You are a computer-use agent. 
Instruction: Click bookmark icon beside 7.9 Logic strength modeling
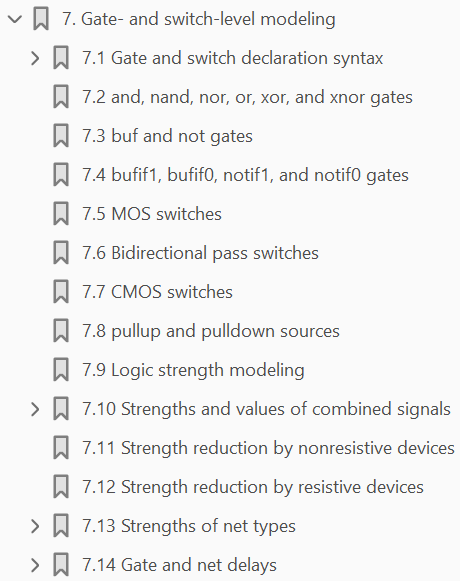[61, 370]
